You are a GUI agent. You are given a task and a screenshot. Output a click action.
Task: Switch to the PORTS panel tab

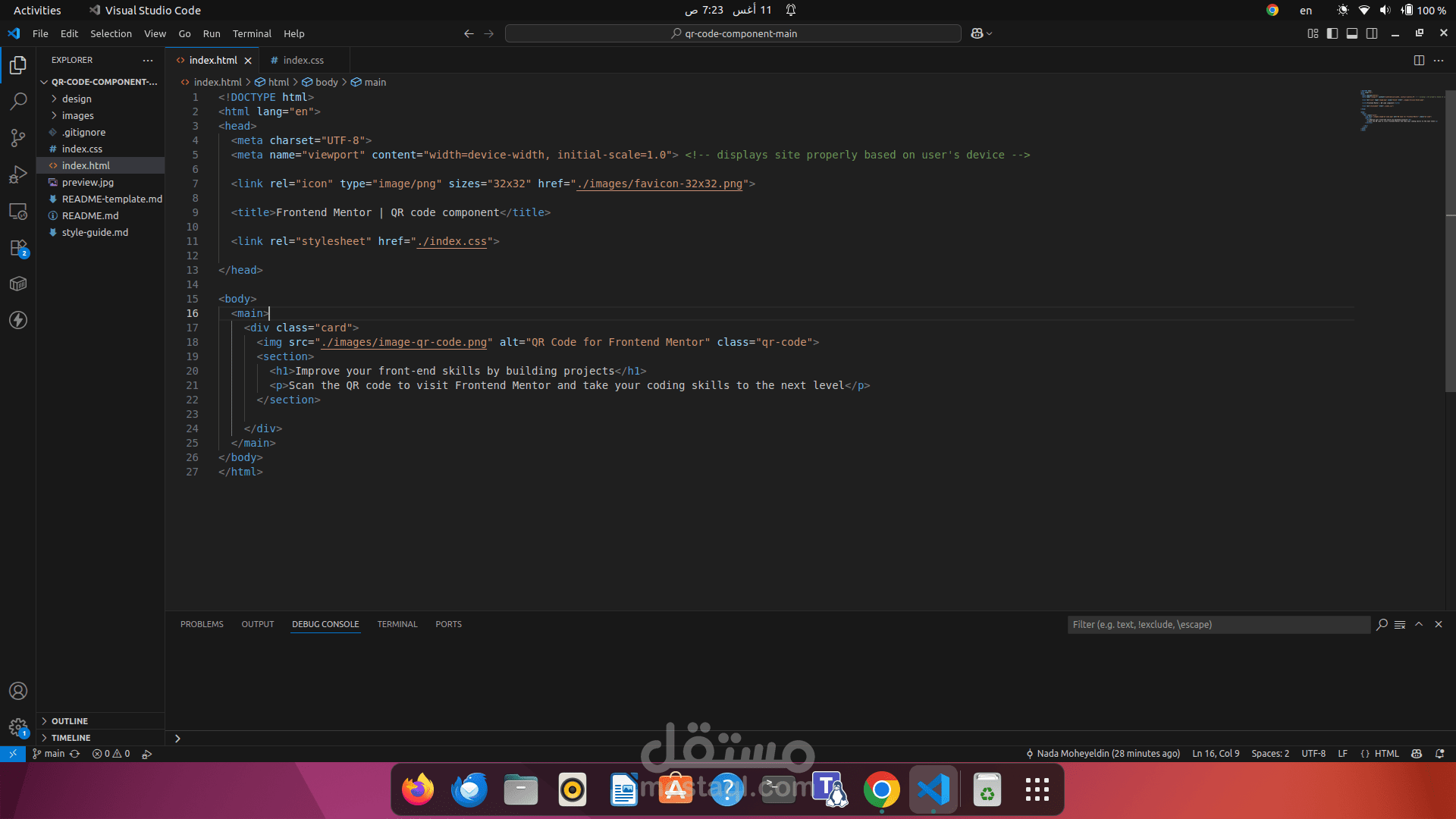coord(448,624)
